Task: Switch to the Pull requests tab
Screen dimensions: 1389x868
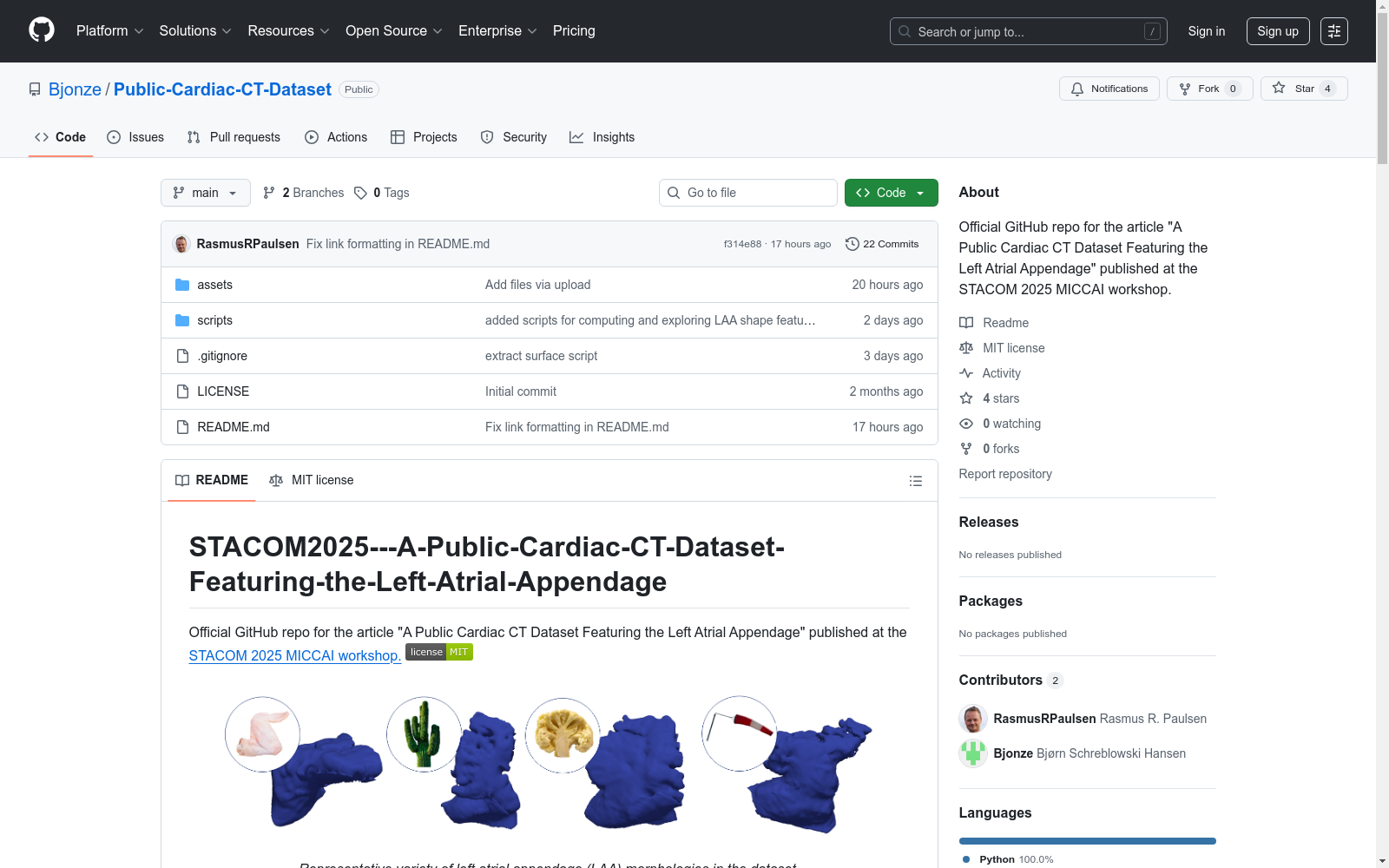Action: click(234, 137)
